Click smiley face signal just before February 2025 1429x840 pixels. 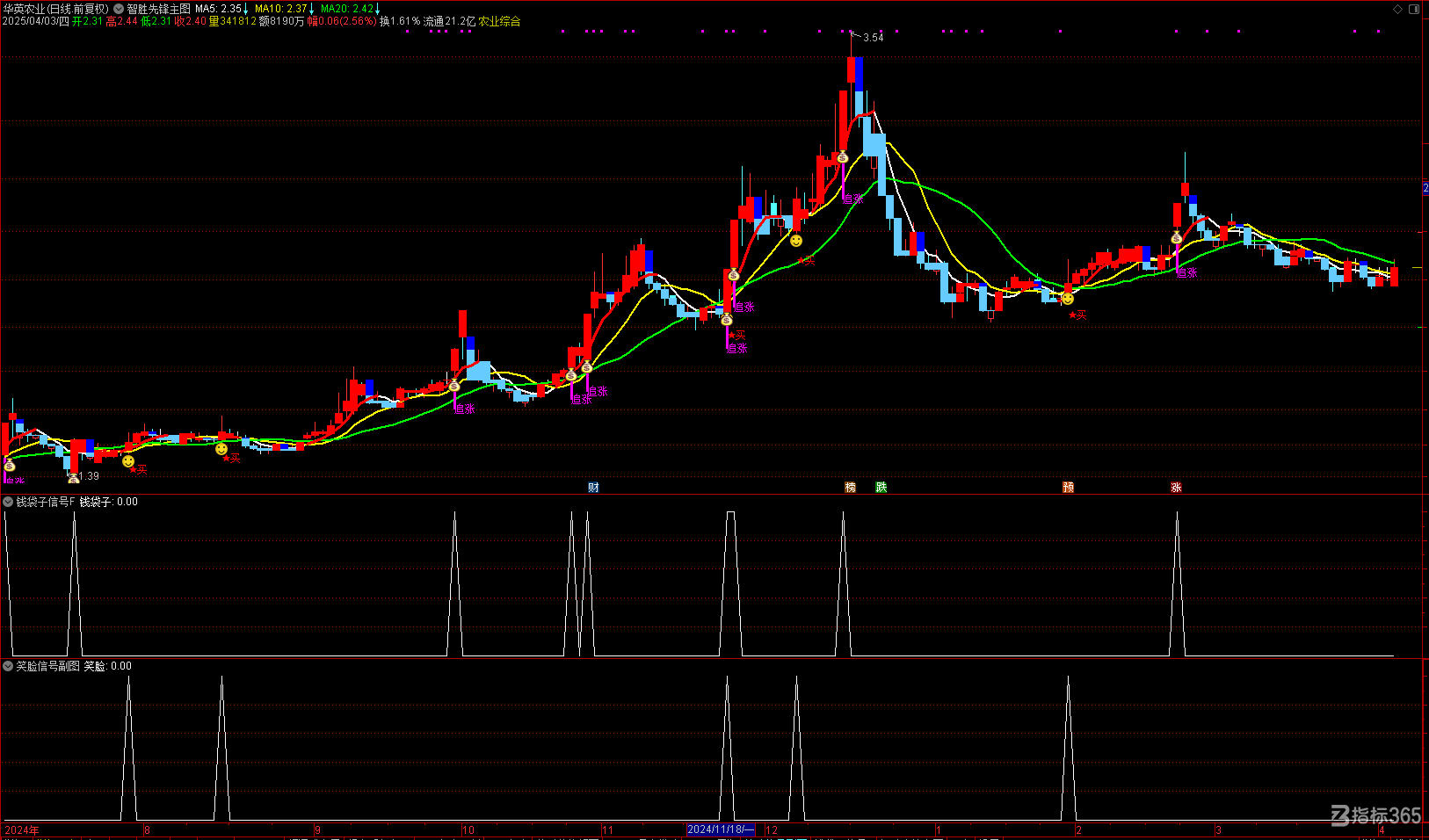point(1068,299)
